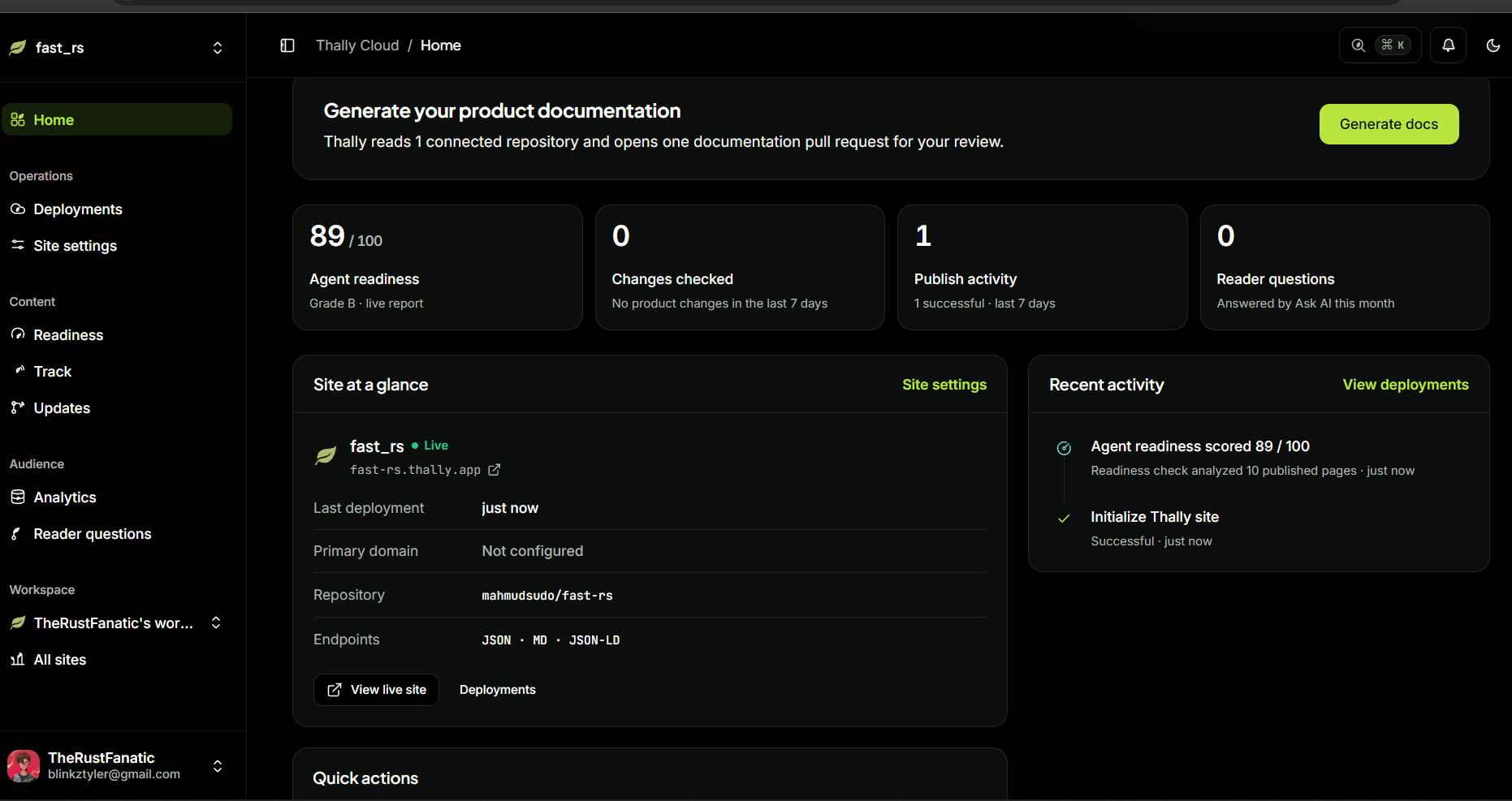The image size is (1512, 801).
Task: Open the Agent readiness score card
Action: point(438,267)
